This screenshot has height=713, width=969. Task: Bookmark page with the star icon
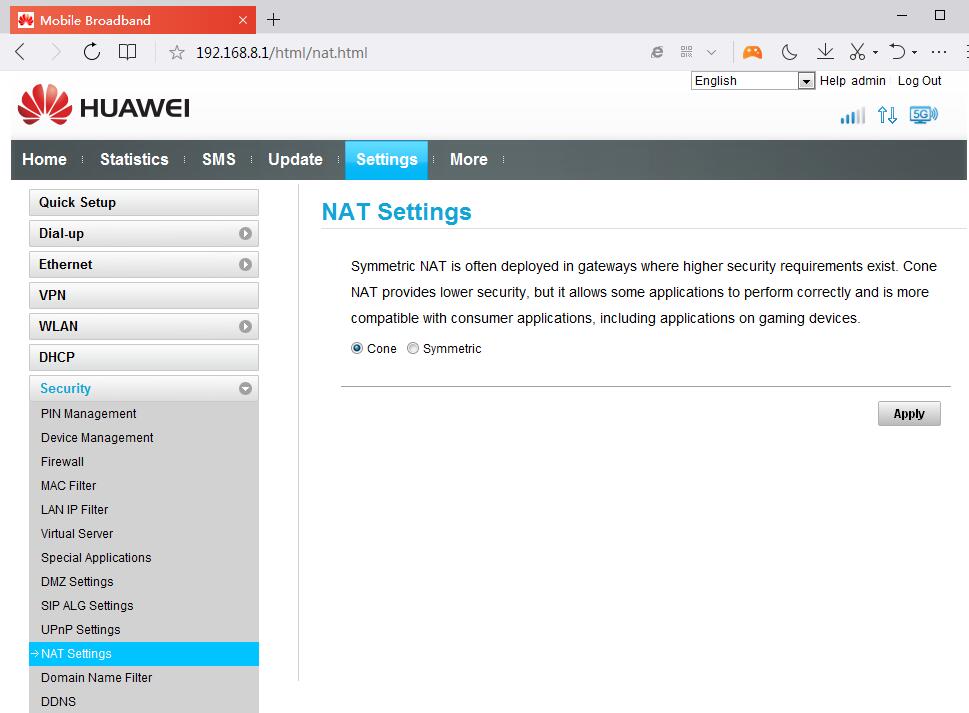177,52
